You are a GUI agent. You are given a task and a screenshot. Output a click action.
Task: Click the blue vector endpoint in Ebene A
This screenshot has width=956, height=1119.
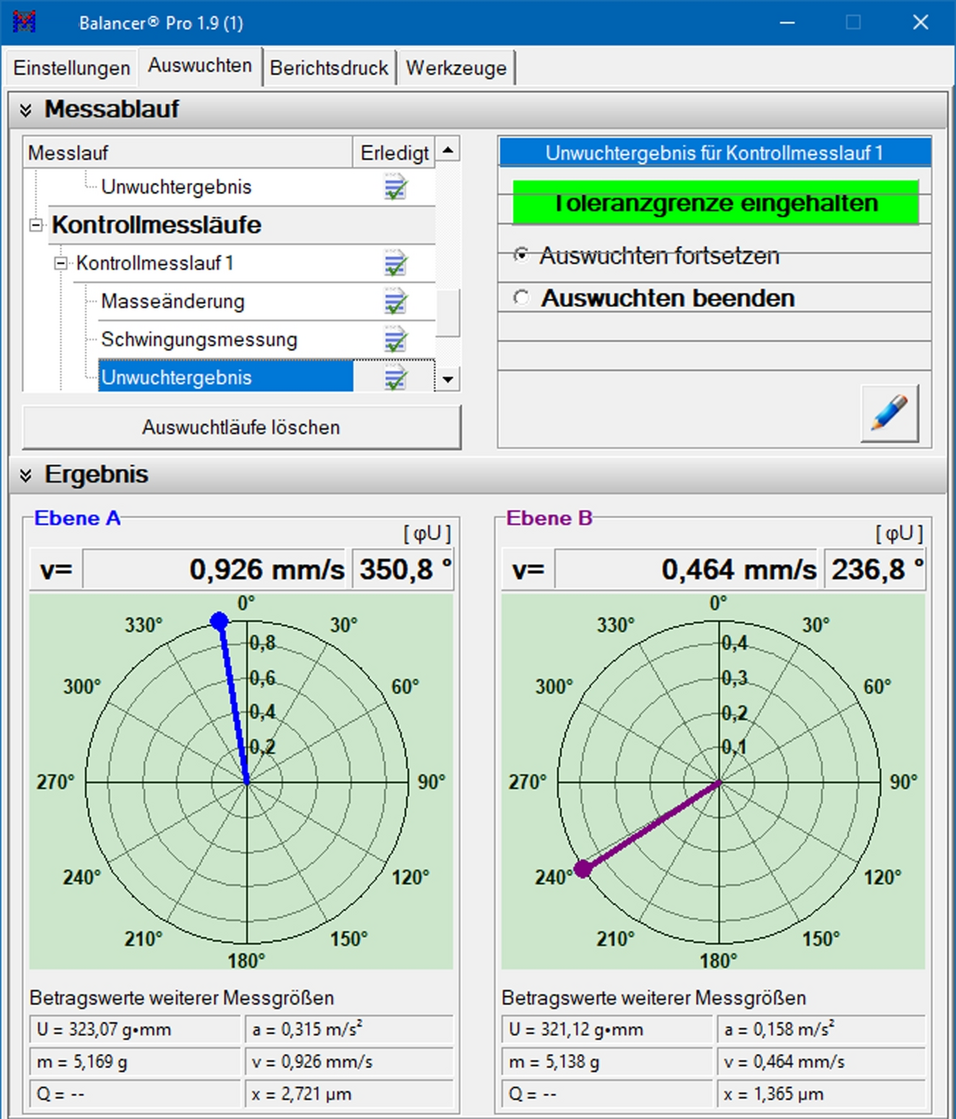[x=219, y=622]
